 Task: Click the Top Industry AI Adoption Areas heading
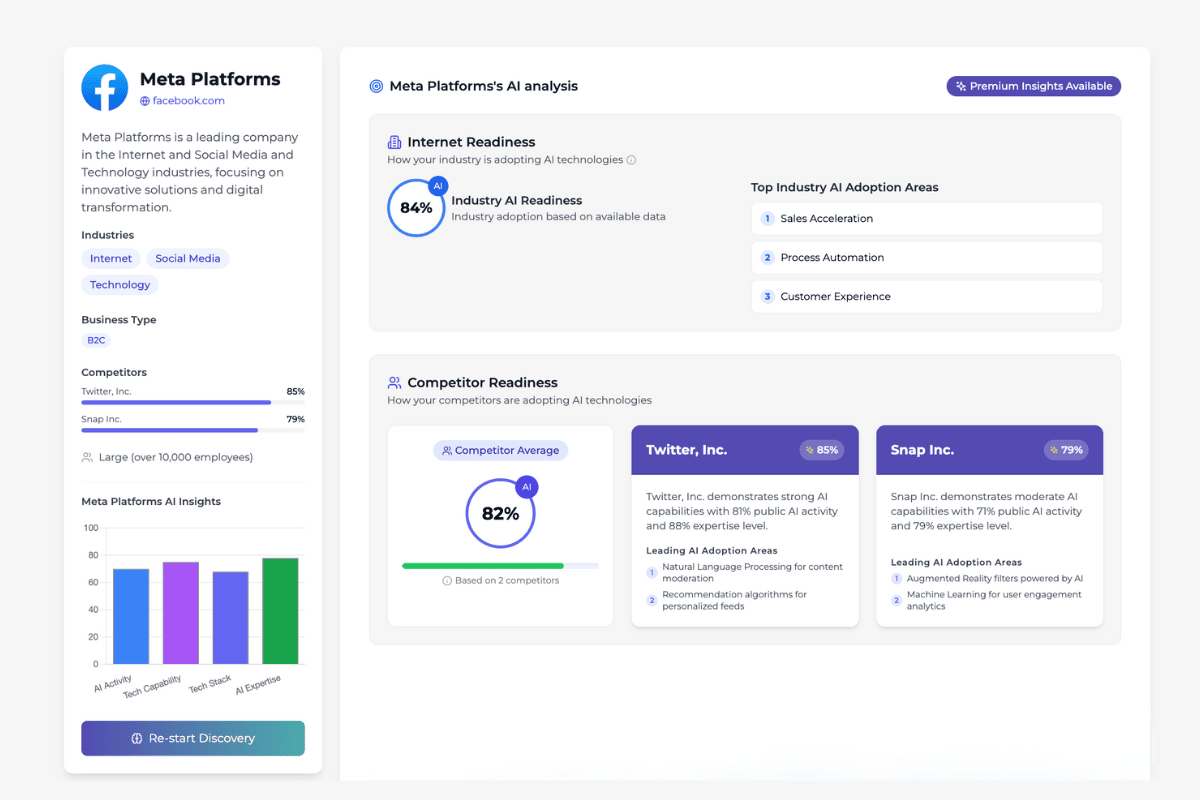tap(845, 187)
